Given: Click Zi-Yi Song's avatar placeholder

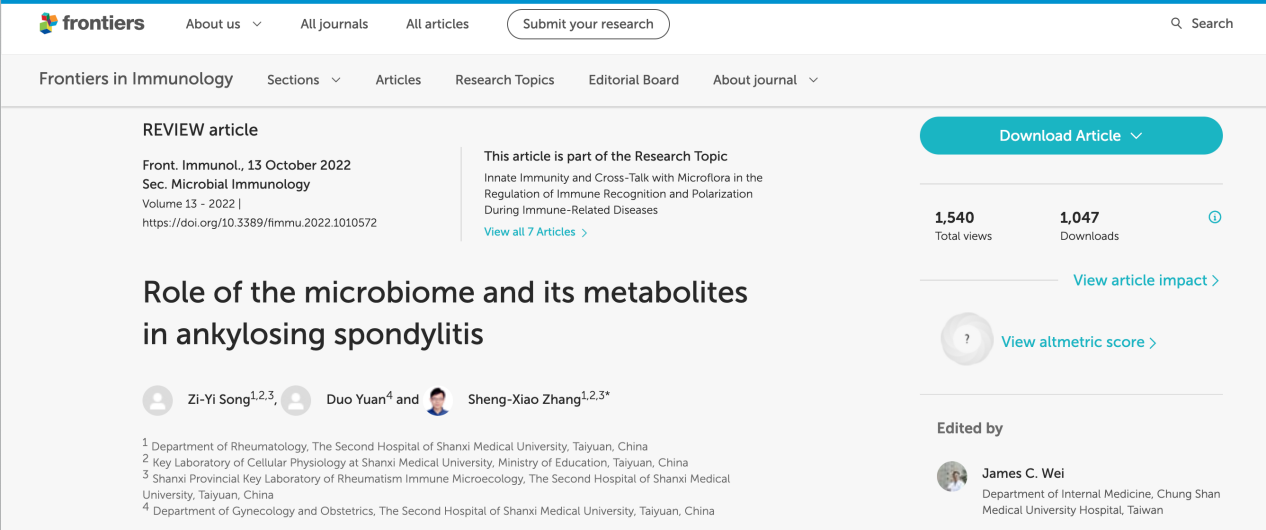Looking at the screenshot, I should pos(158,400).
